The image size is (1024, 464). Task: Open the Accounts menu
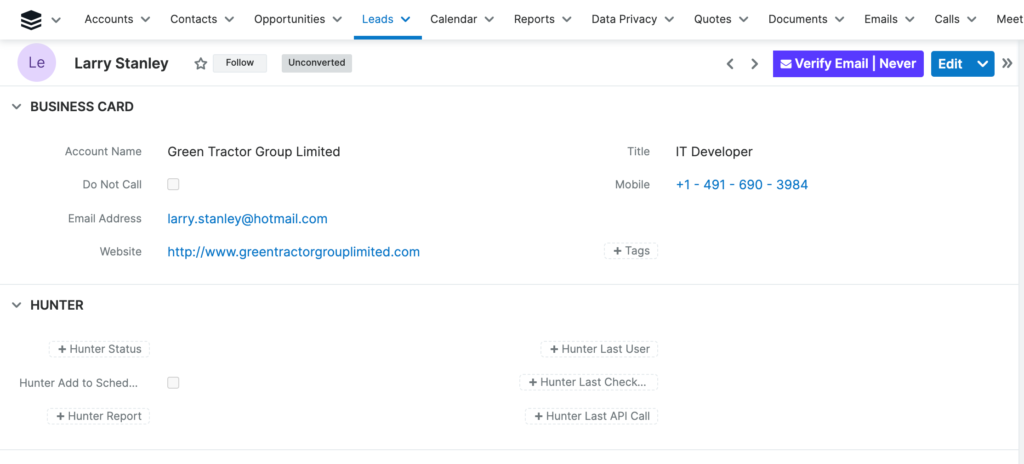117,19
